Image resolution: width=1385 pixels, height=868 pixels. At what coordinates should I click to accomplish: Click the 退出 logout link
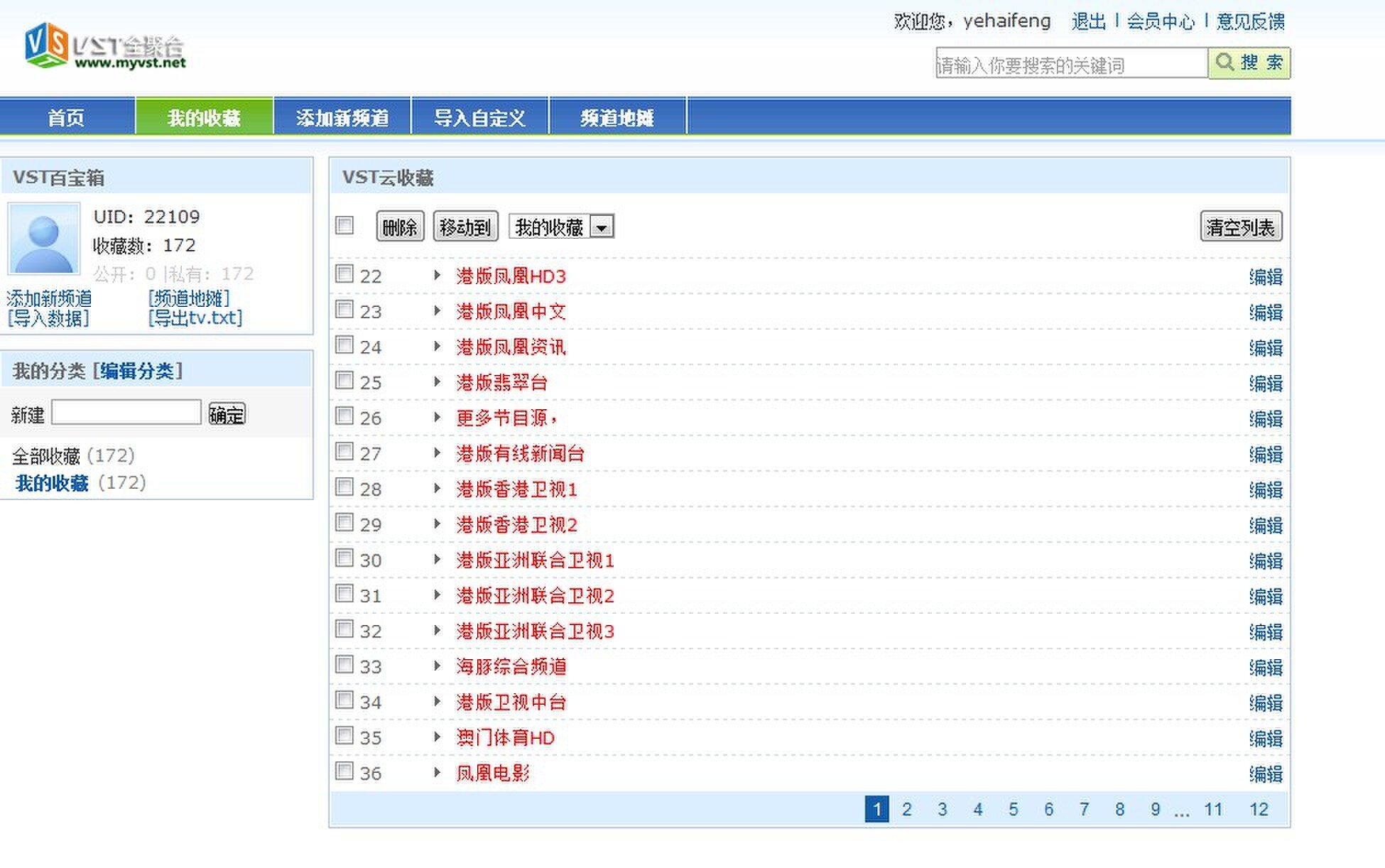click(x=1089, y=22)
